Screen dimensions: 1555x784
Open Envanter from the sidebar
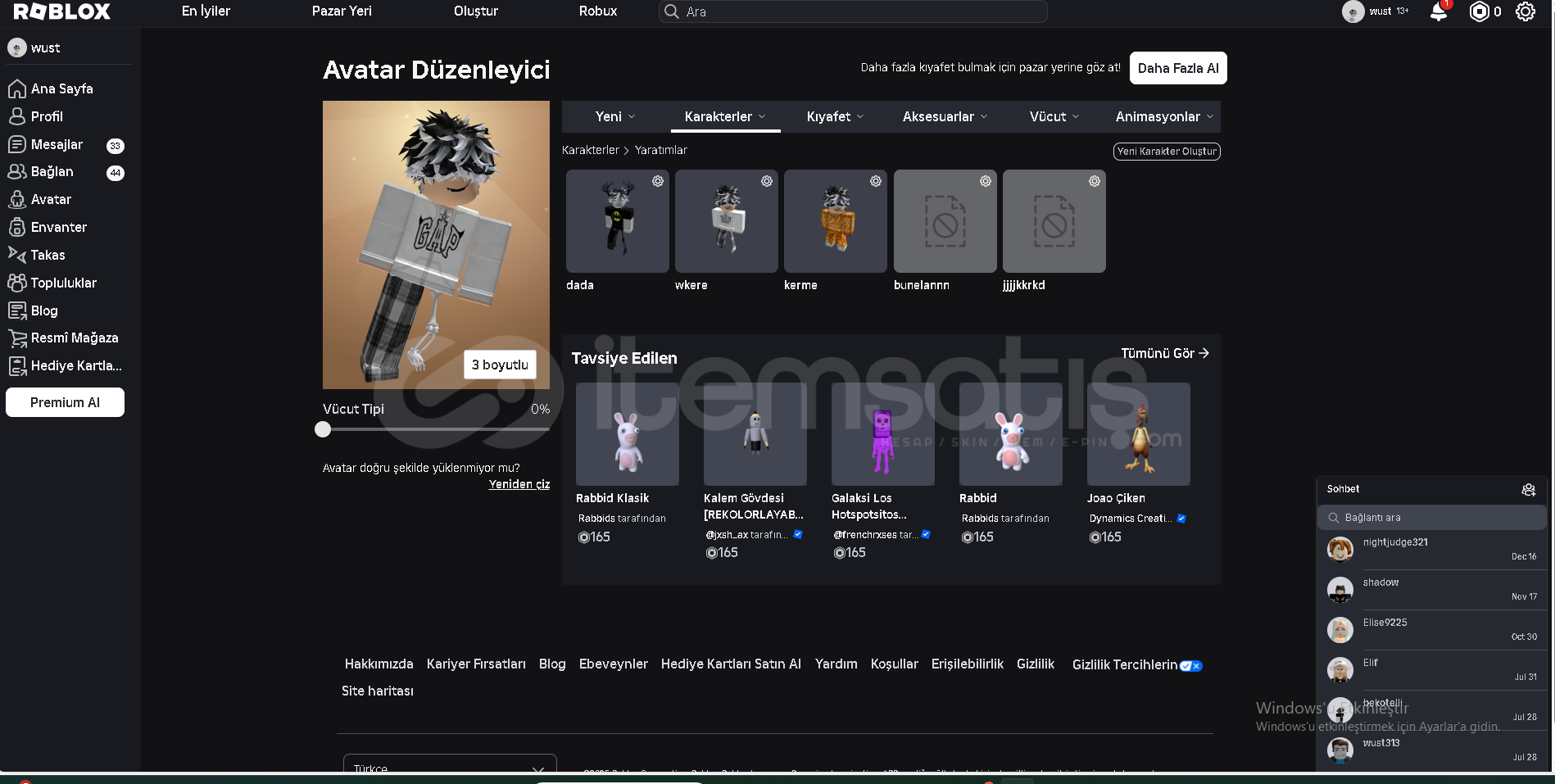[58, 227]
